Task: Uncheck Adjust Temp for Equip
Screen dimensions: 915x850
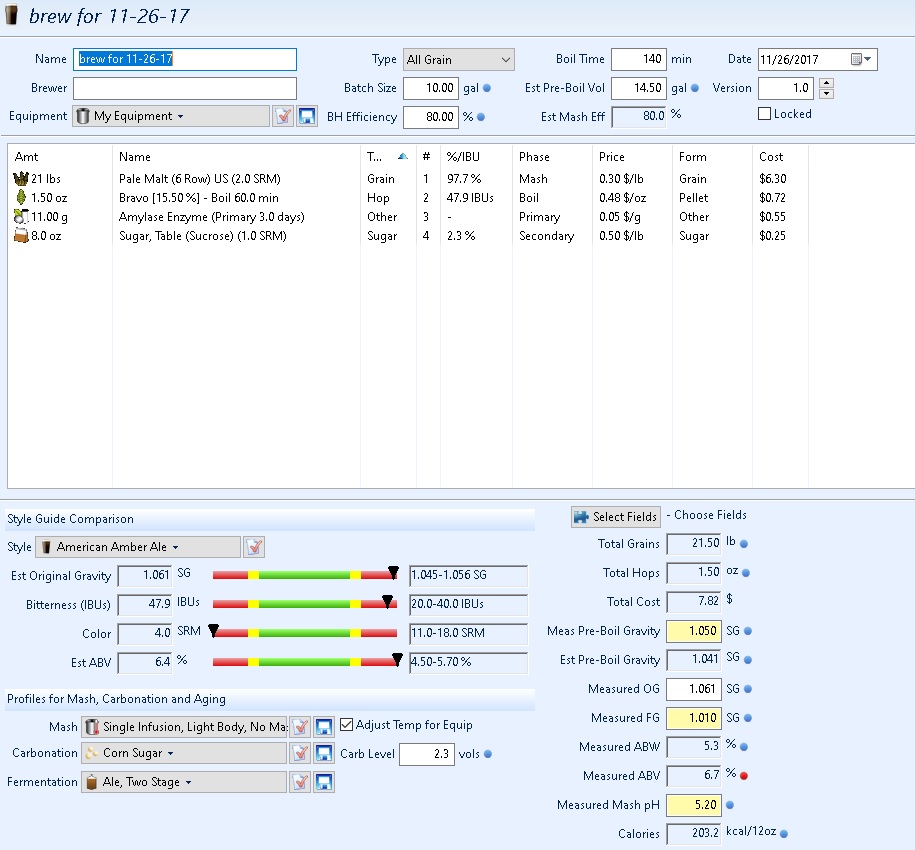Action: tap(346, 725)
